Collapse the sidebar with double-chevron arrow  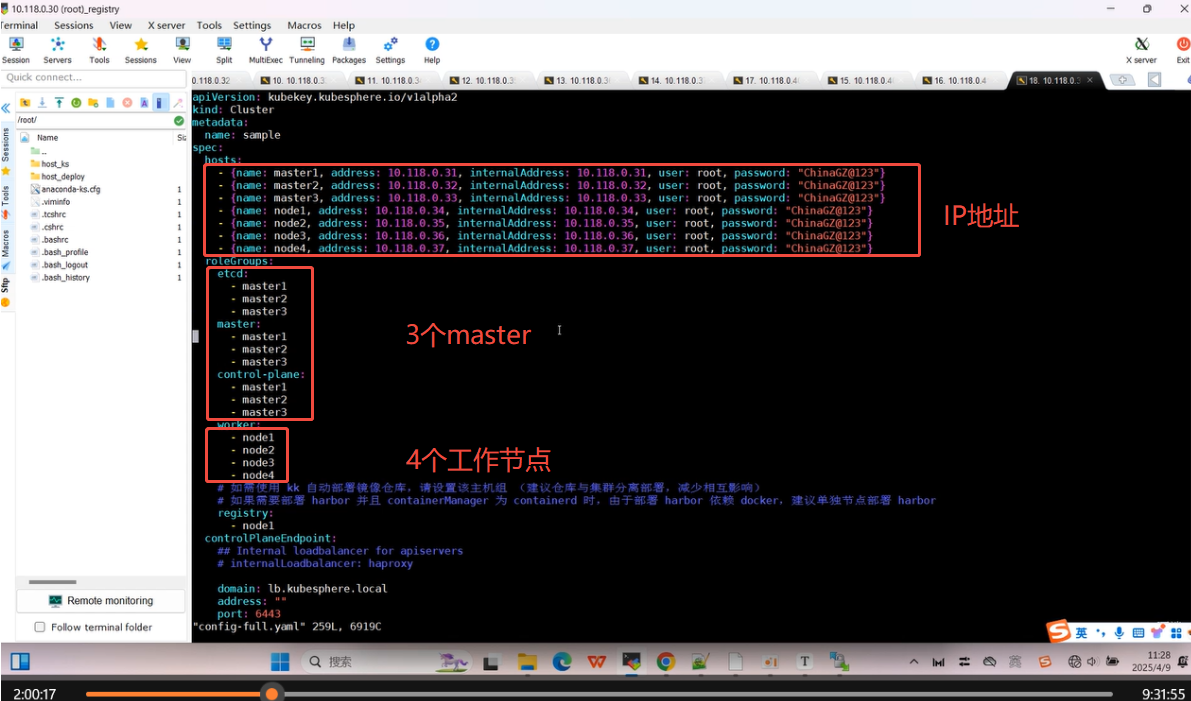pos(6,107)
